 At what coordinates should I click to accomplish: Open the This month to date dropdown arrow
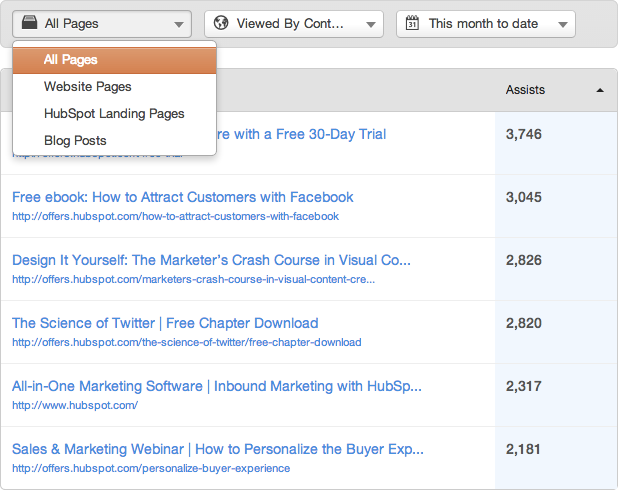tap(563, 24)
